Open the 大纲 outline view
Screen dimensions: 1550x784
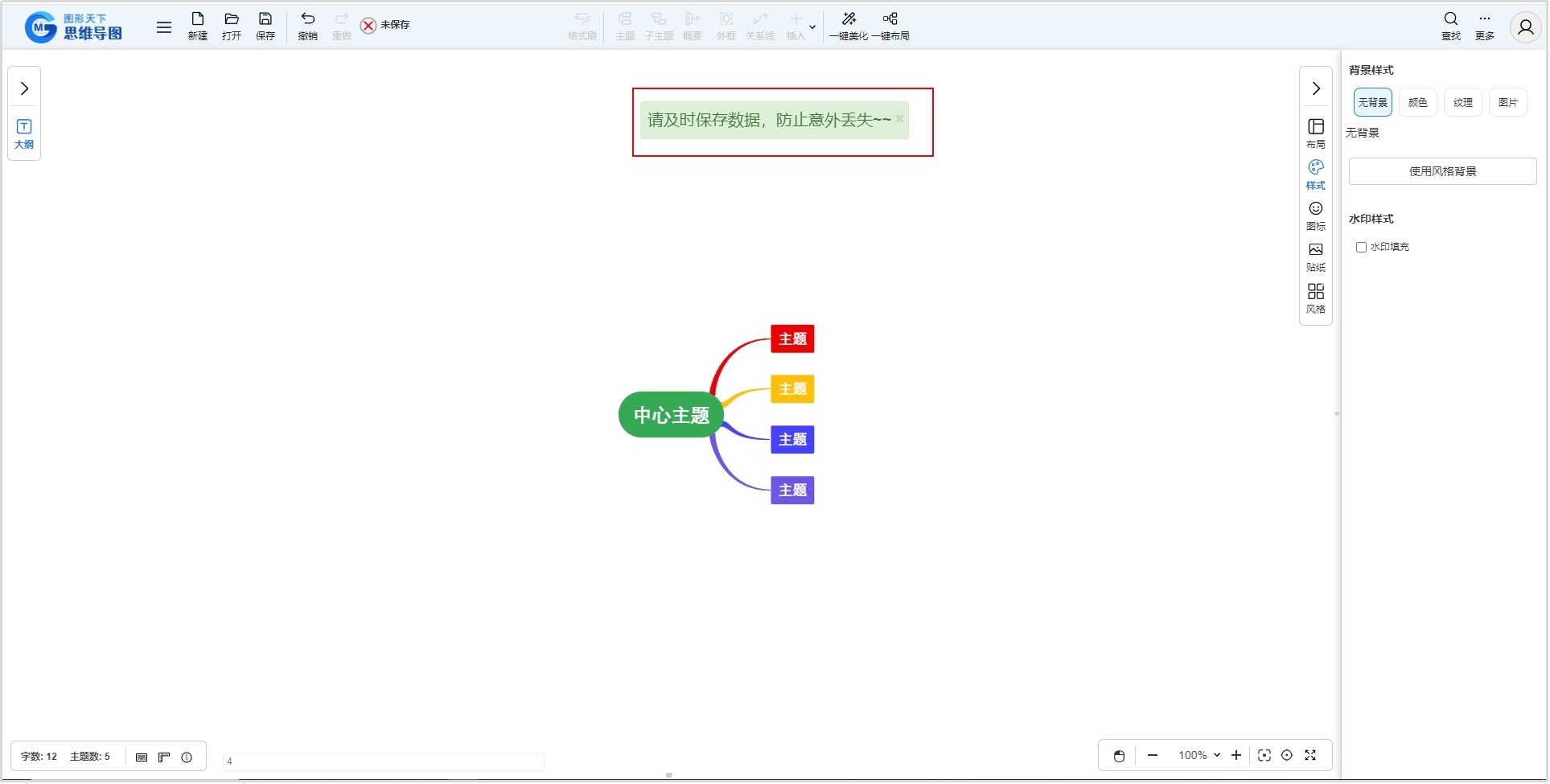click(24, 134)
